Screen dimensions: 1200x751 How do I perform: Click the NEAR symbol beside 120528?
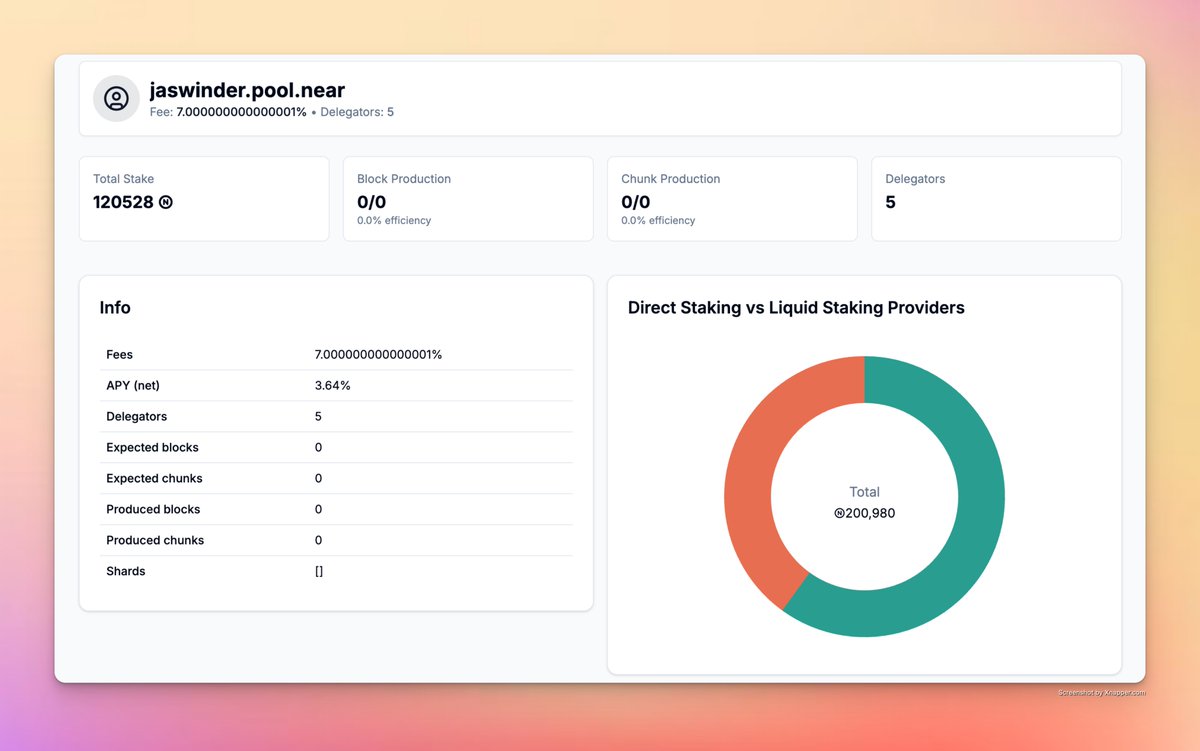coord(166,202)
